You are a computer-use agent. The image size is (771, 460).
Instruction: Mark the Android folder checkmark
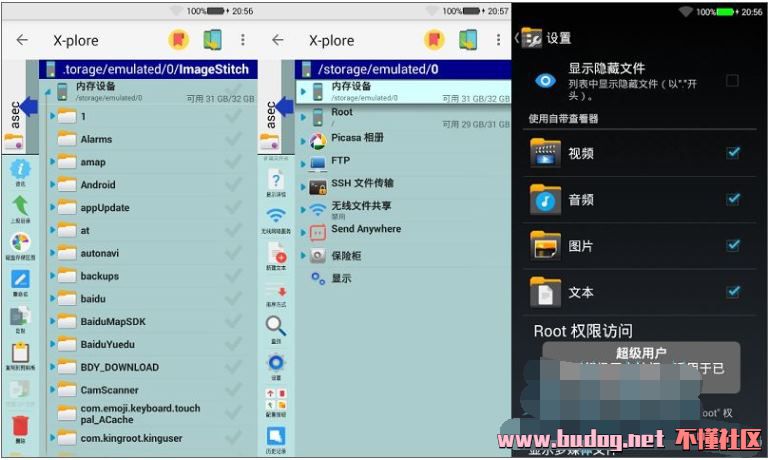coord(234,185)
